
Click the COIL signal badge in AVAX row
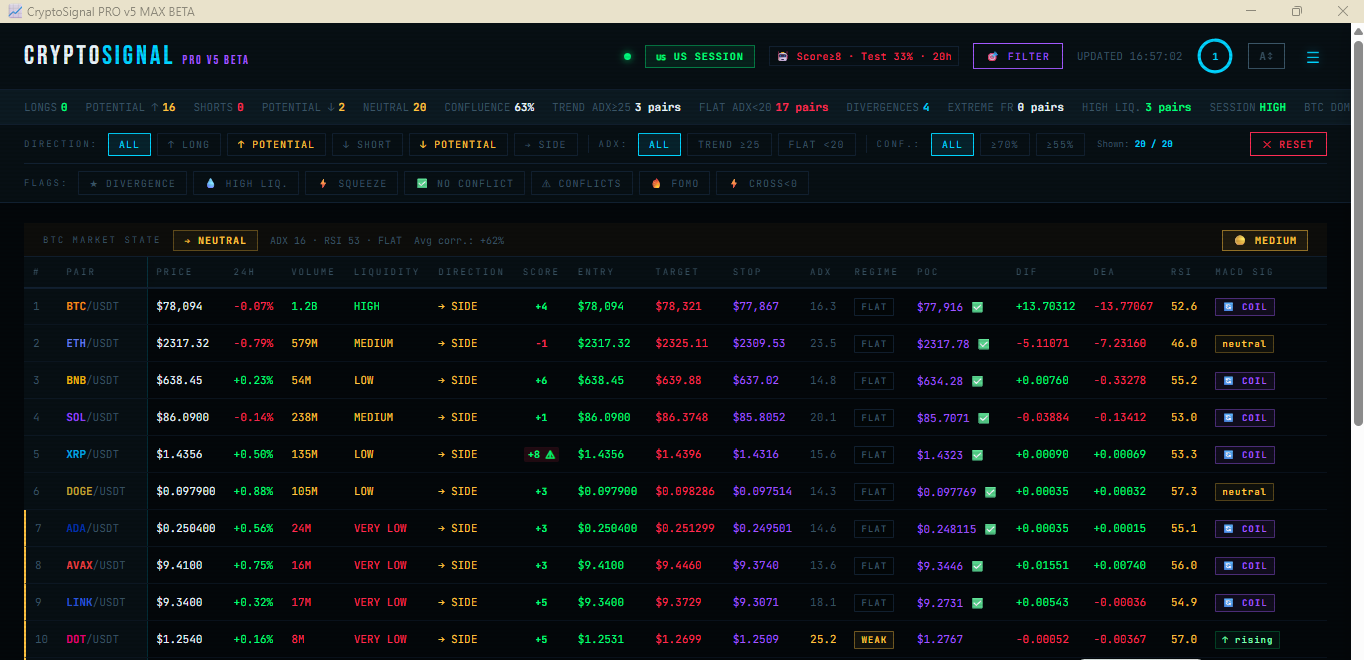point(1244,566)
